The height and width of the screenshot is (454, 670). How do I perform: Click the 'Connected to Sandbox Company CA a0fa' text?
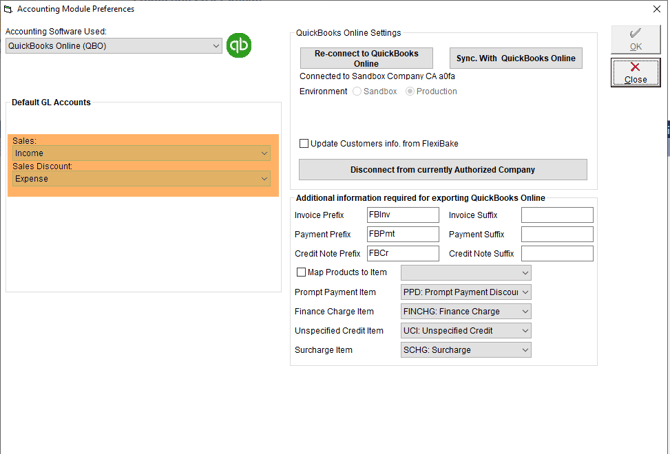point(377,77)
